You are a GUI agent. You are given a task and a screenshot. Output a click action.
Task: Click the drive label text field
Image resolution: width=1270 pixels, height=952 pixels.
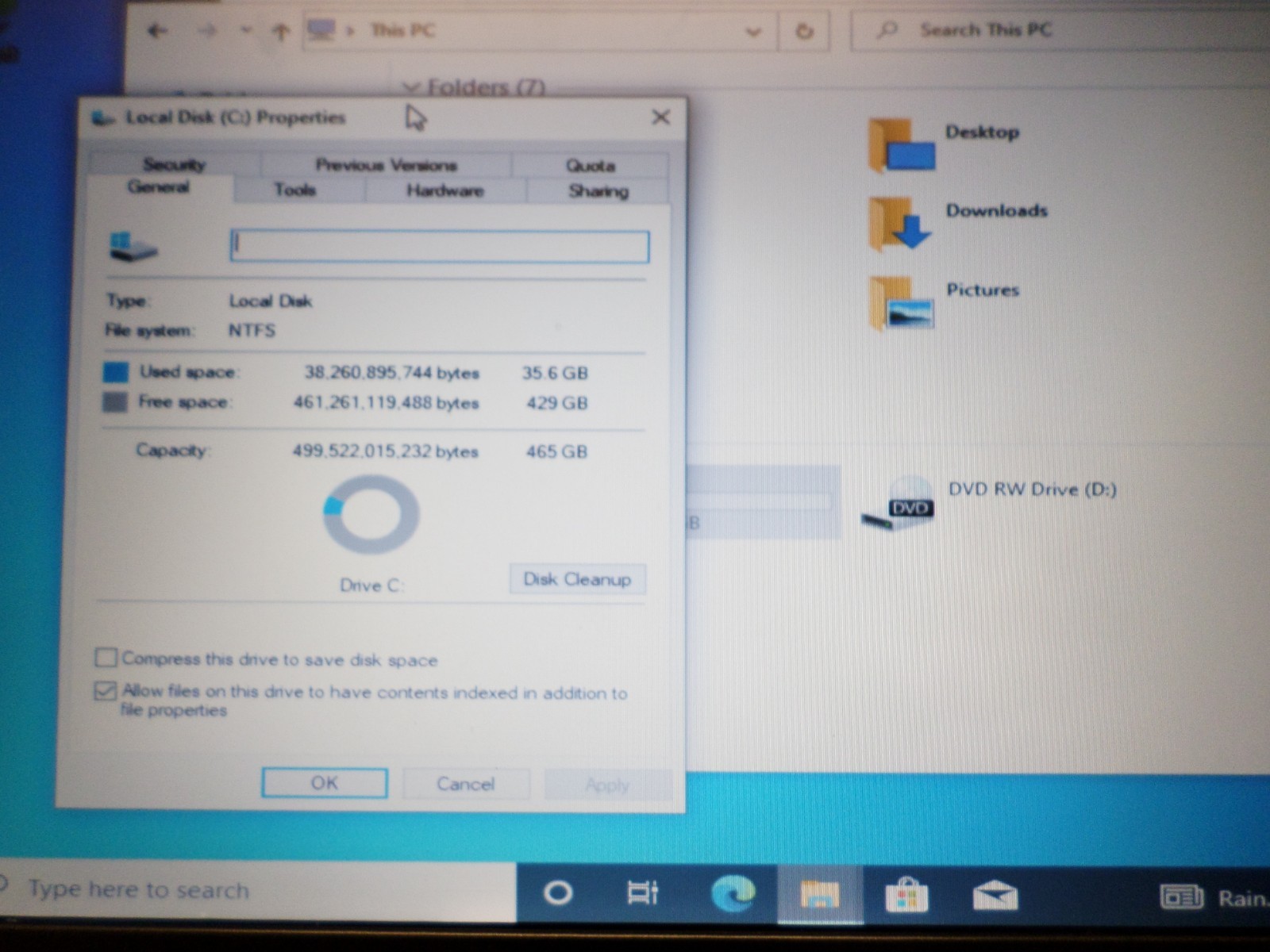click(x=440, y=246)
